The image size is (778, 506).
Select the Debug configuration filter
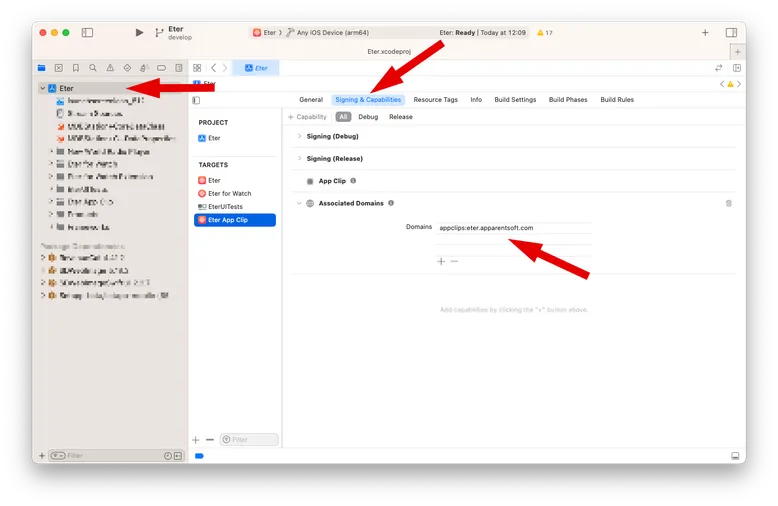click(368, 117)
